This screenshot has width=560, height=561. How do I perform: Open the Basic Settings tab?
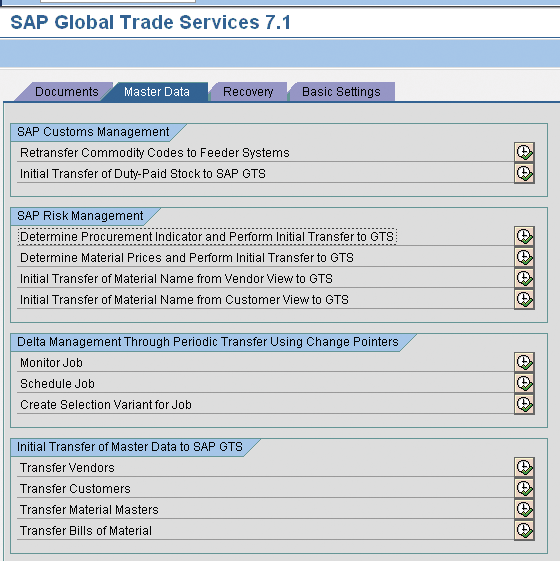pyautogui.click(x=341, y=92)
